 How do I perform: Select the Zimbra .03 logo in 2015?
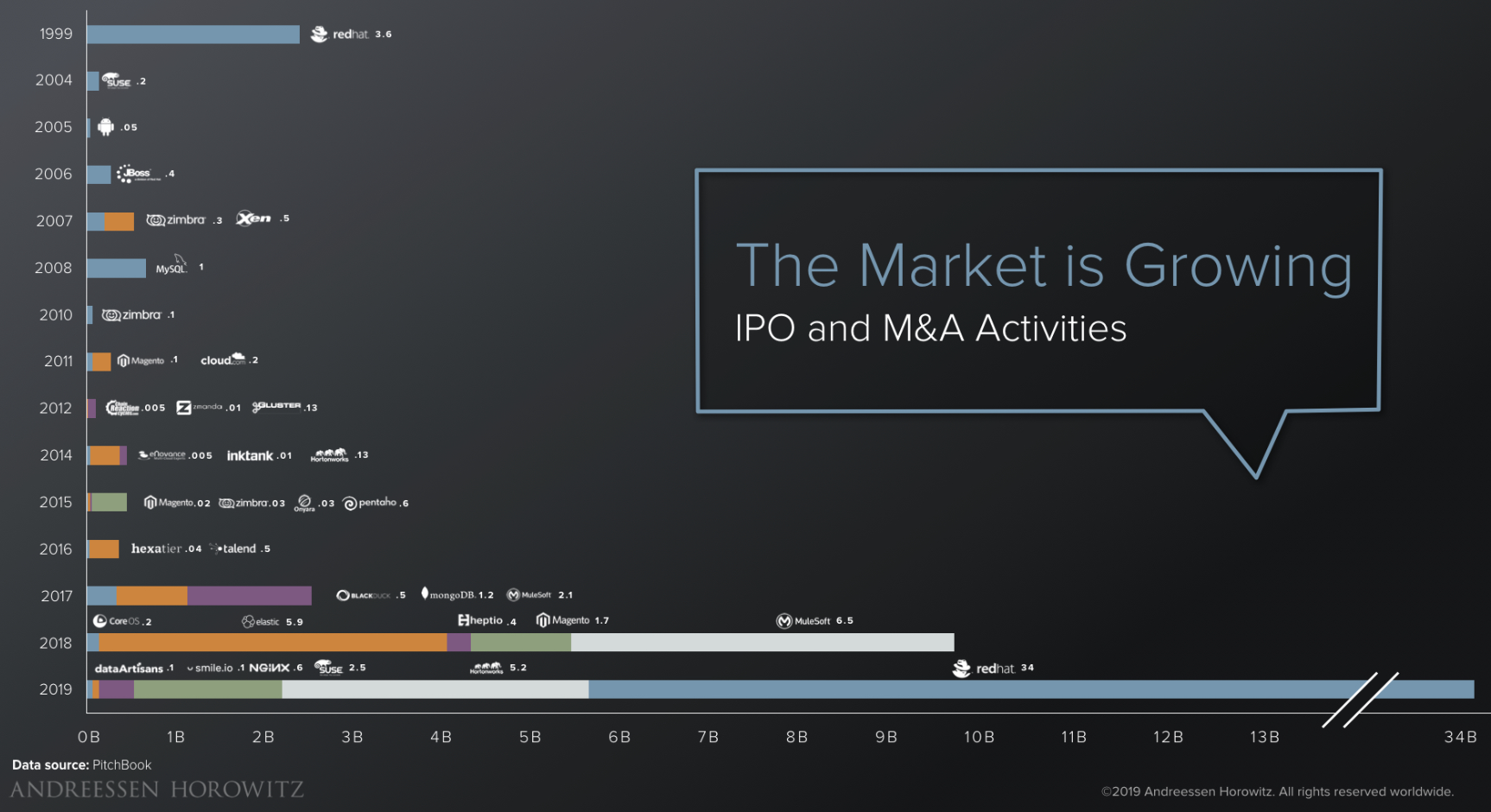coord(244,503)
